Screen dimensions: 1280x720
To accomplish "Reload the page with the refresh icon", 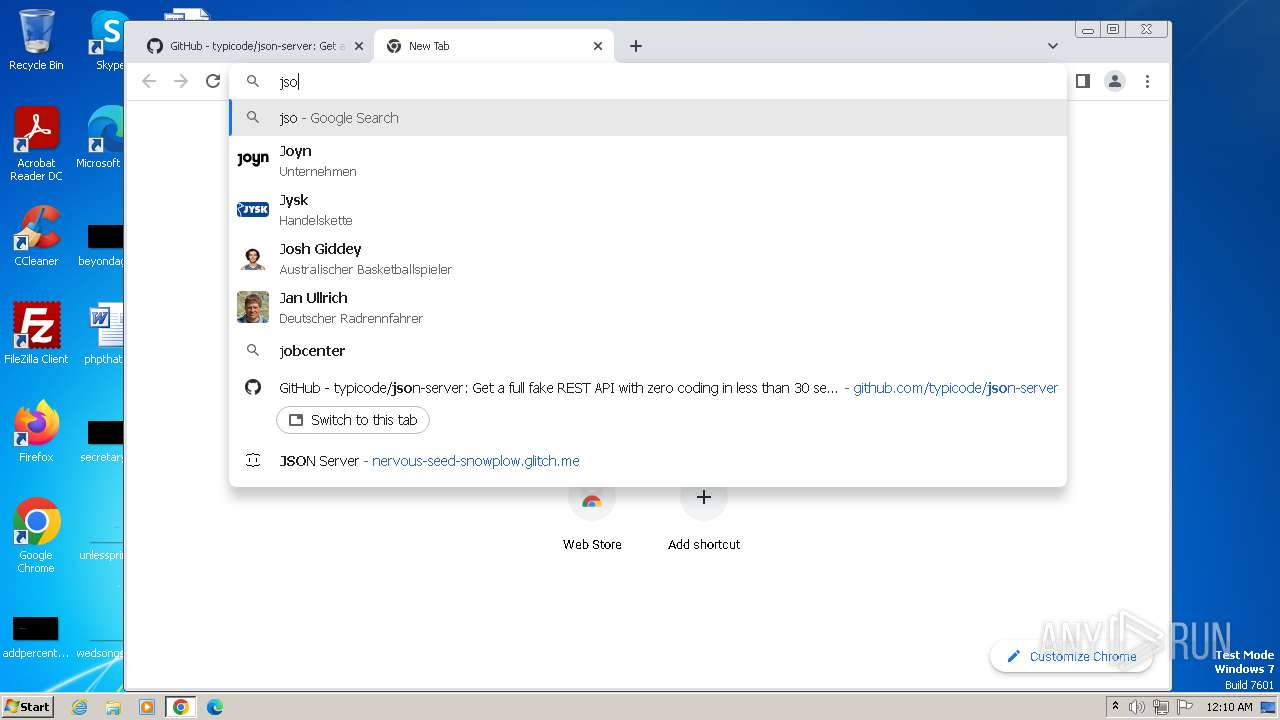I will tap(213, 81).
